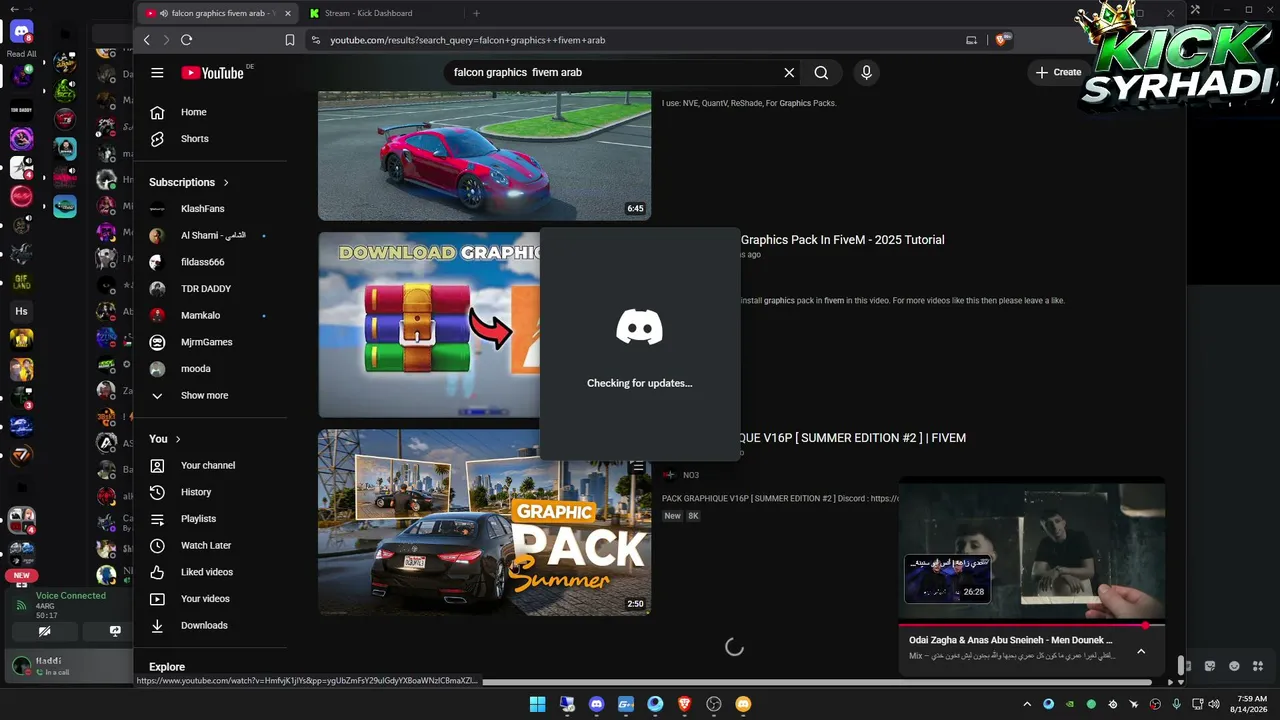Open Playlists in the sidebar

point(198,519)
